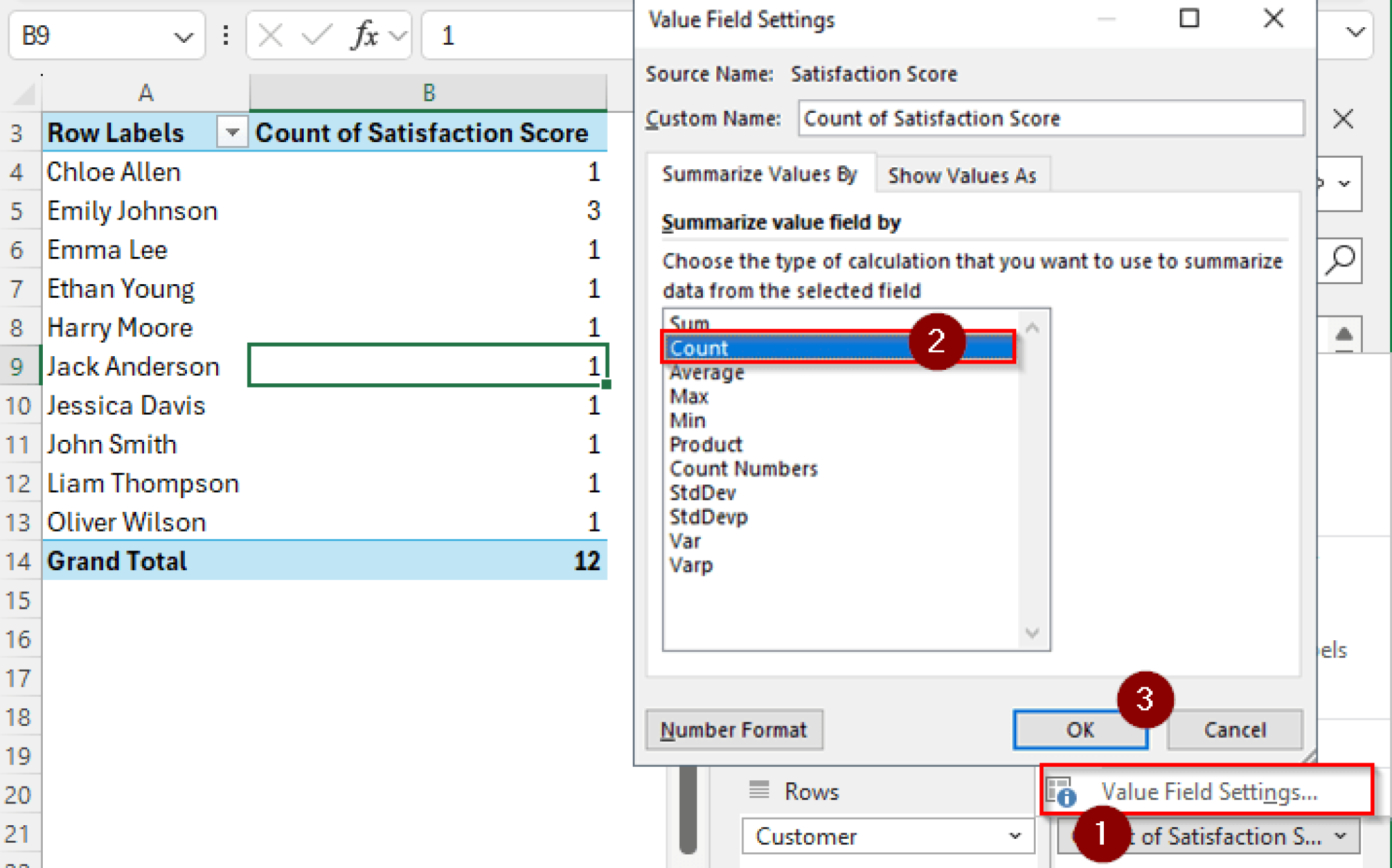Select the Summarize Values By tab
The height and width of the screenshot is (868, 1392).
[759, 175]
